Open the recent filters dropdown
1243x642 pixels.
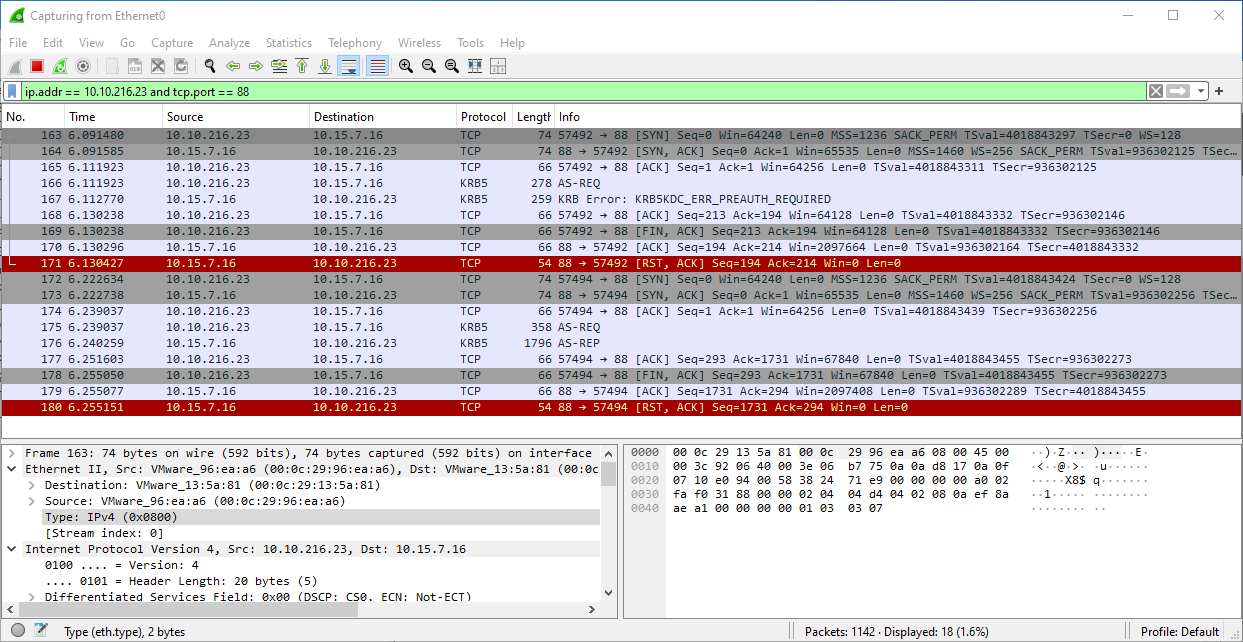point(1201,91)
